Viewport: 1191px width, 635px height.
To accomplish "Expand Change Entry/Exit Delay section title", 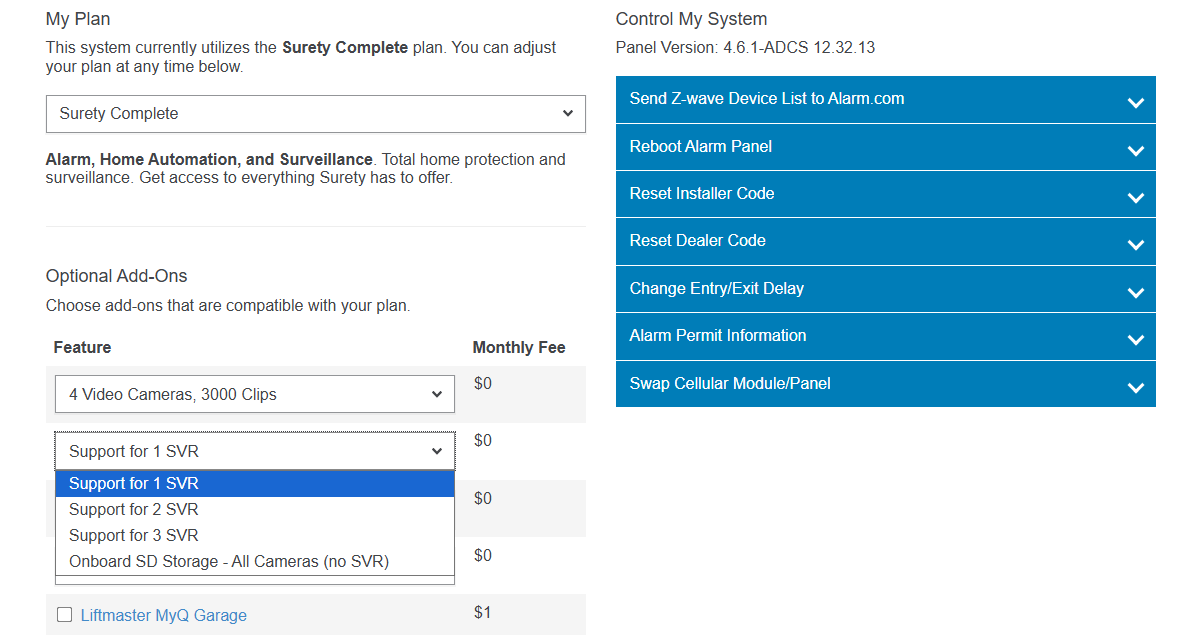I will coord(716,289).
